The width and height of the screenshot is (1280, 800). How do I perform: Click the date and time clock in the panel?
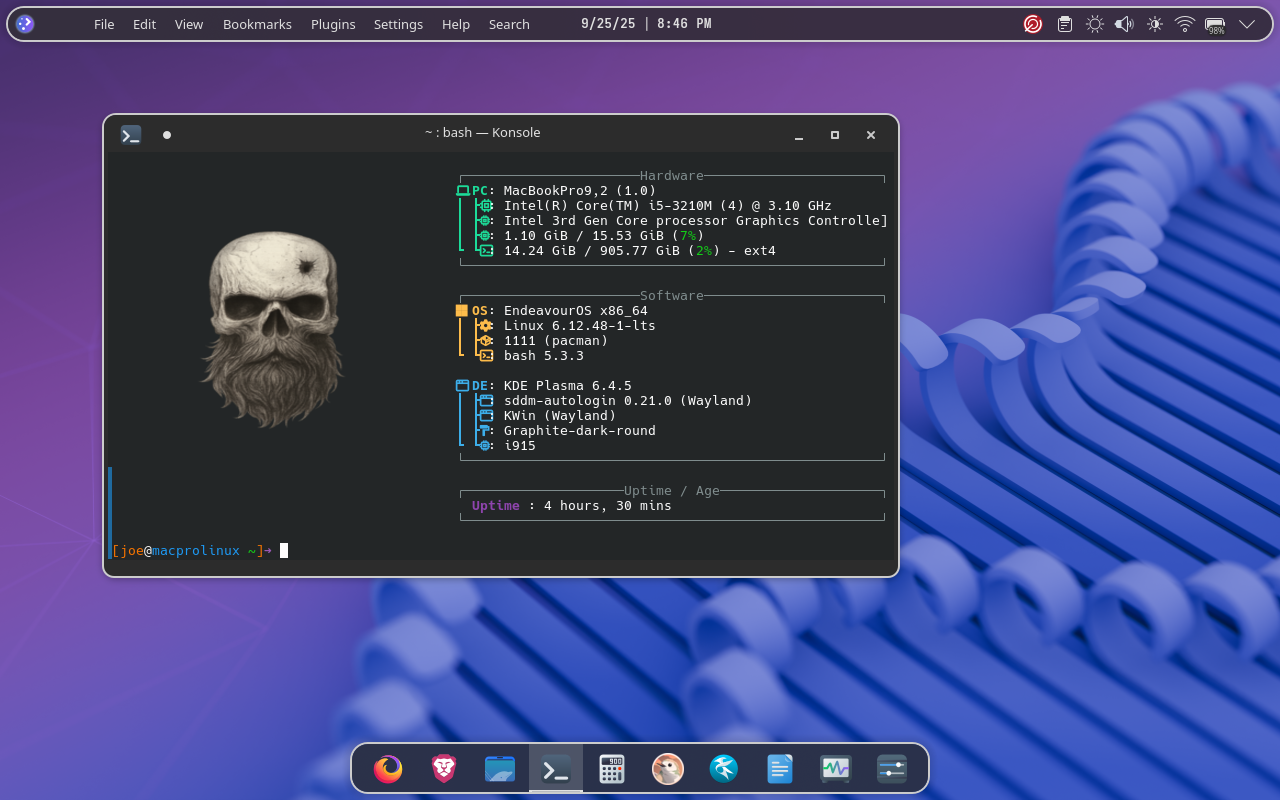pyautogui.click(x=646, y=24)
